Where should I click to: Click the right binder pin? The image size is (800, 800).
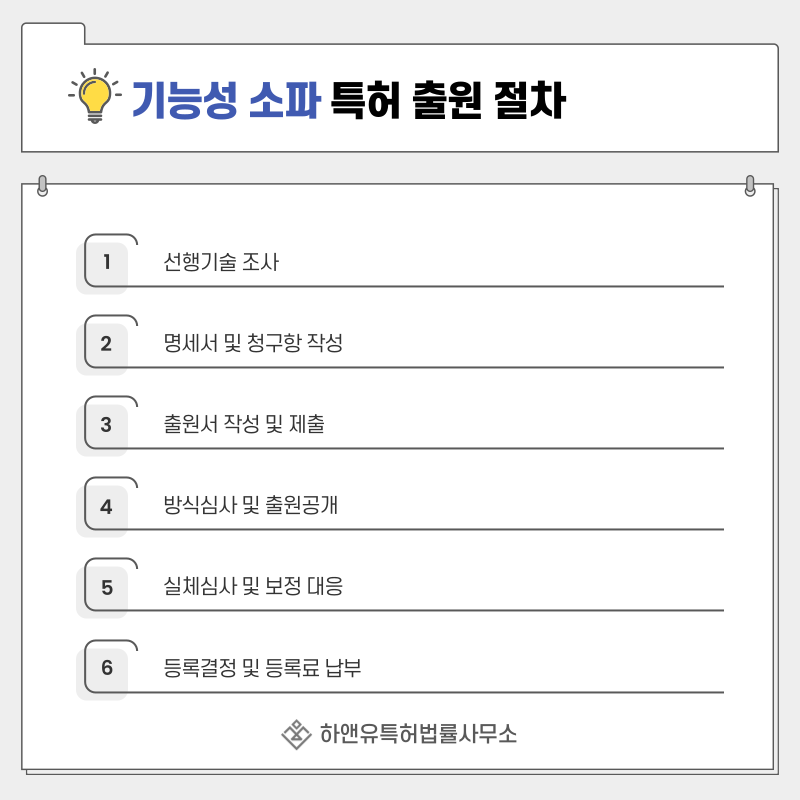coord(750,186)
